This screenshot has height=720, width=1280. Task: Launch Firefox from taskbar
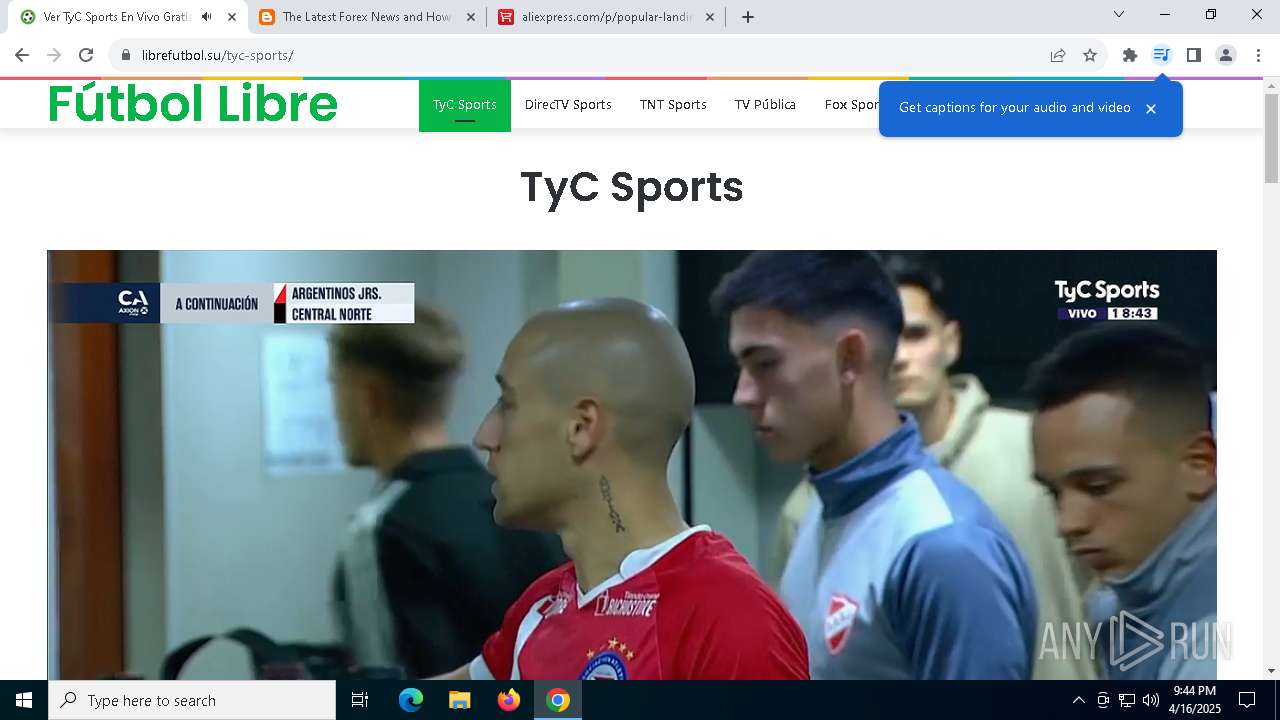509,700
